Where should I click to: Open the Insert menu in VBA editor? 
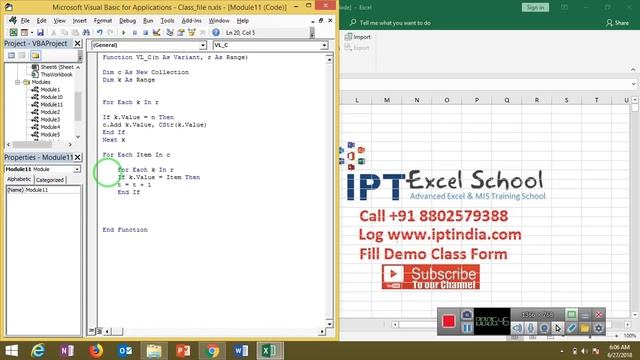(80, 20)
